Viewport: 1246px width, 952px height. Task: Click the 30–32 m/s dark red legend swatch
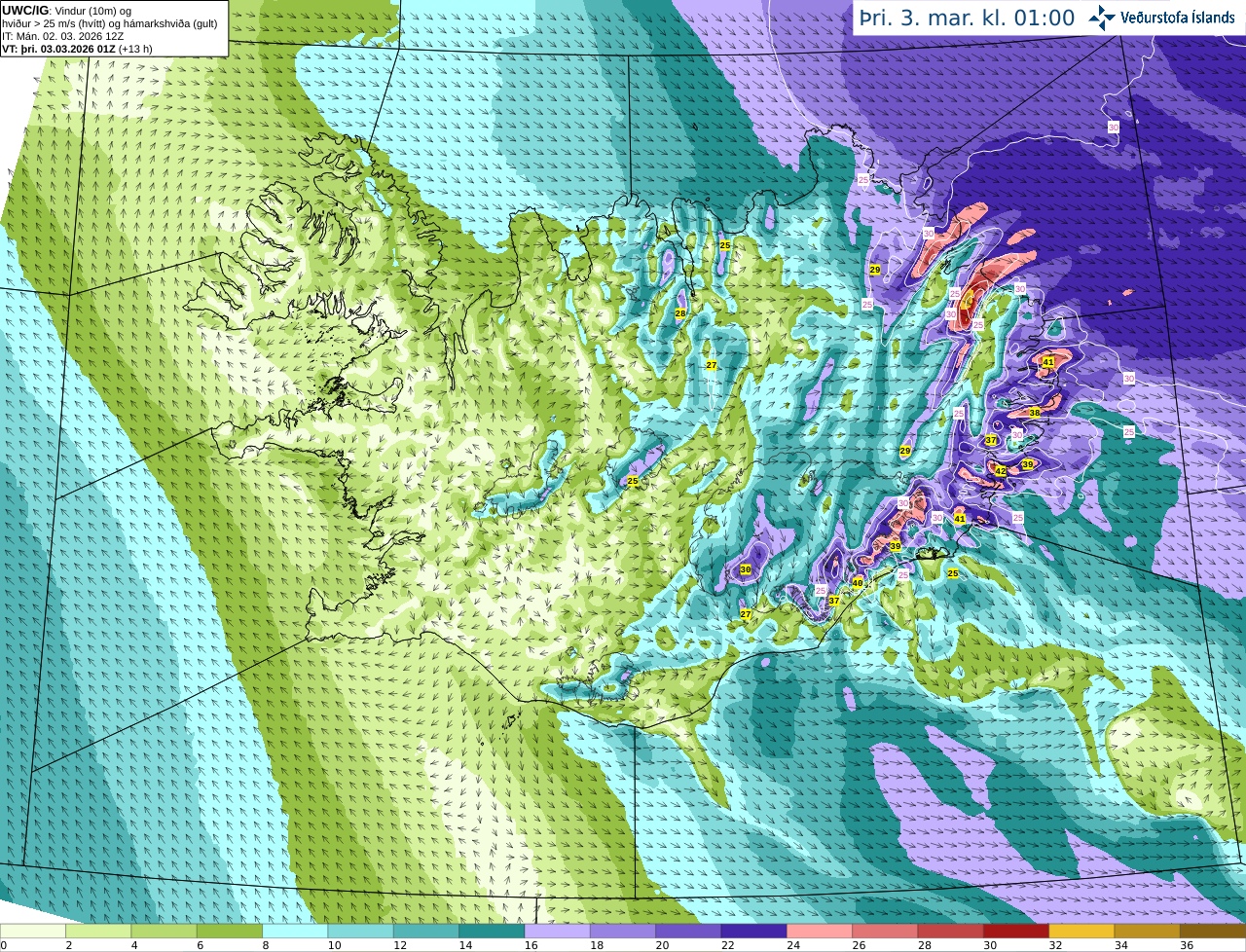[1016, 931]
